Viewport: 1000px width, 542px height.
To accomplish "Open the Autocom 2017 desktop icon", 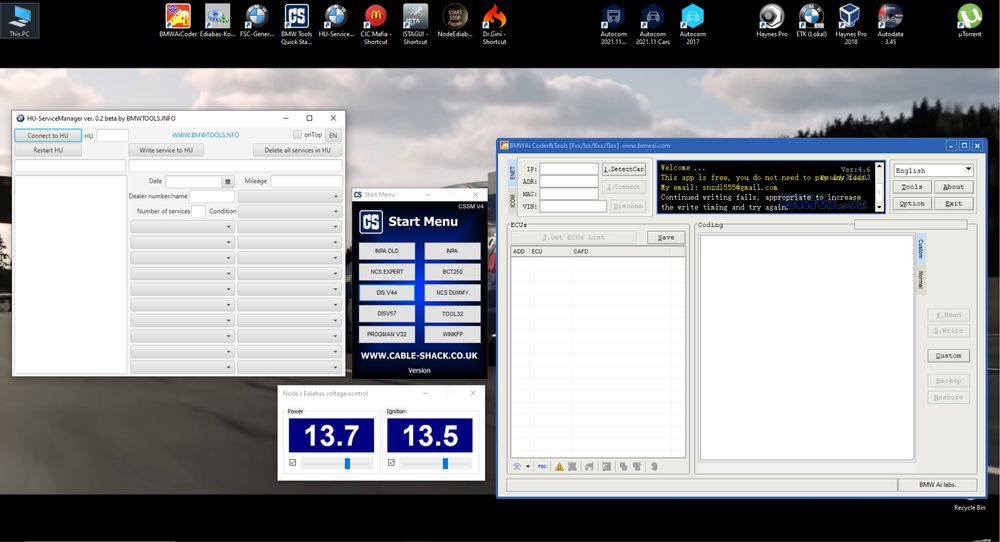I will tap(691, 17).
